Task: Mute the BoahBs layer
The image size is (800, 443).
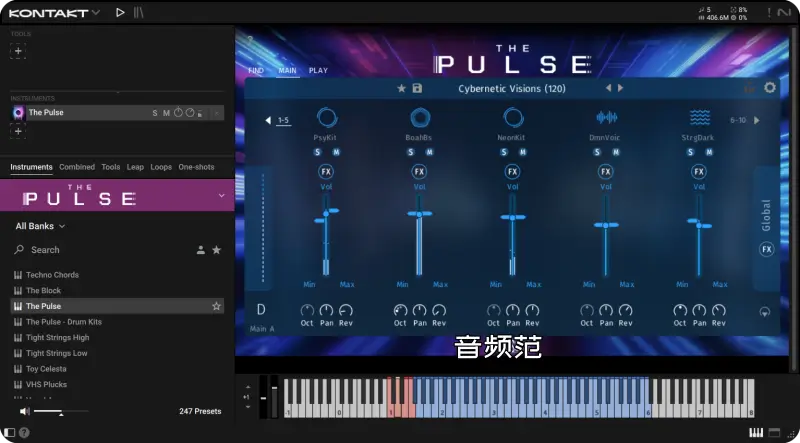Action: click(429, 152)
